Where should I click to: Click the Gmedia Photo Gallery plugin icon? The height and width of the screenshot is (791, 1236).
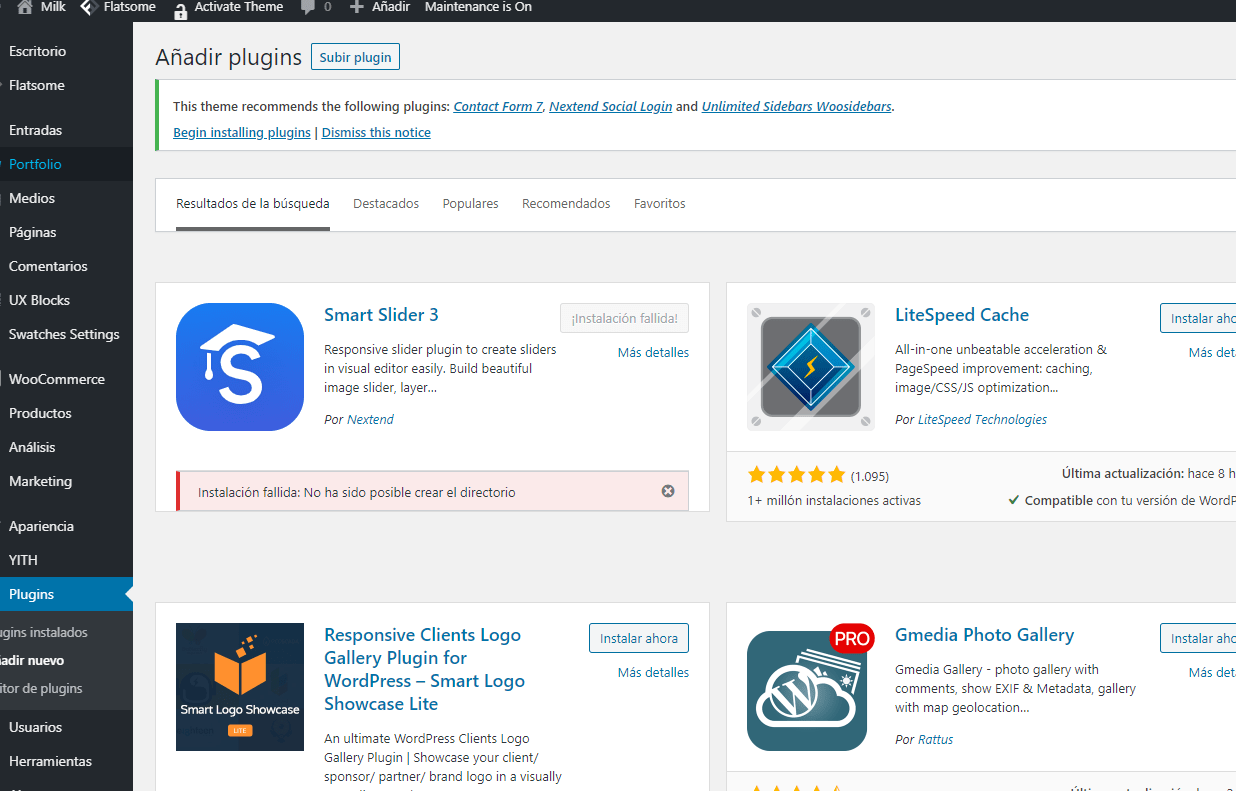click(x=811, y=687)
